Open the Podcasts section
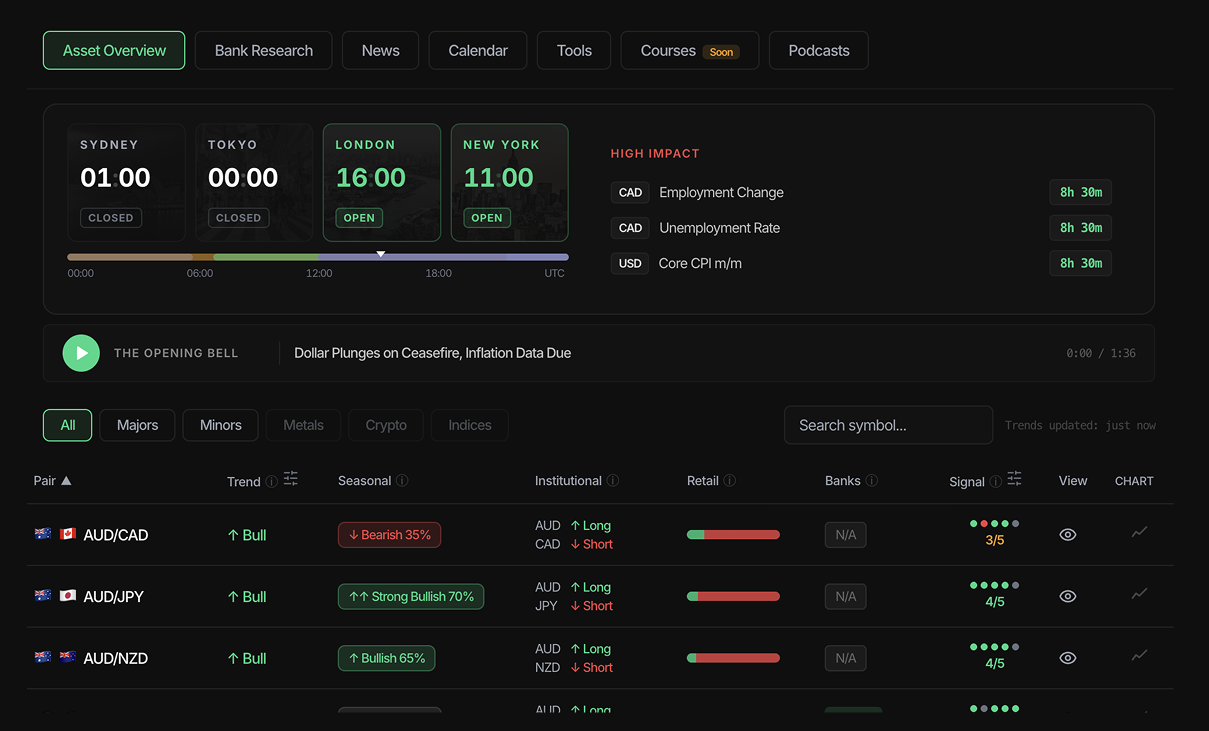 (818, 50)
